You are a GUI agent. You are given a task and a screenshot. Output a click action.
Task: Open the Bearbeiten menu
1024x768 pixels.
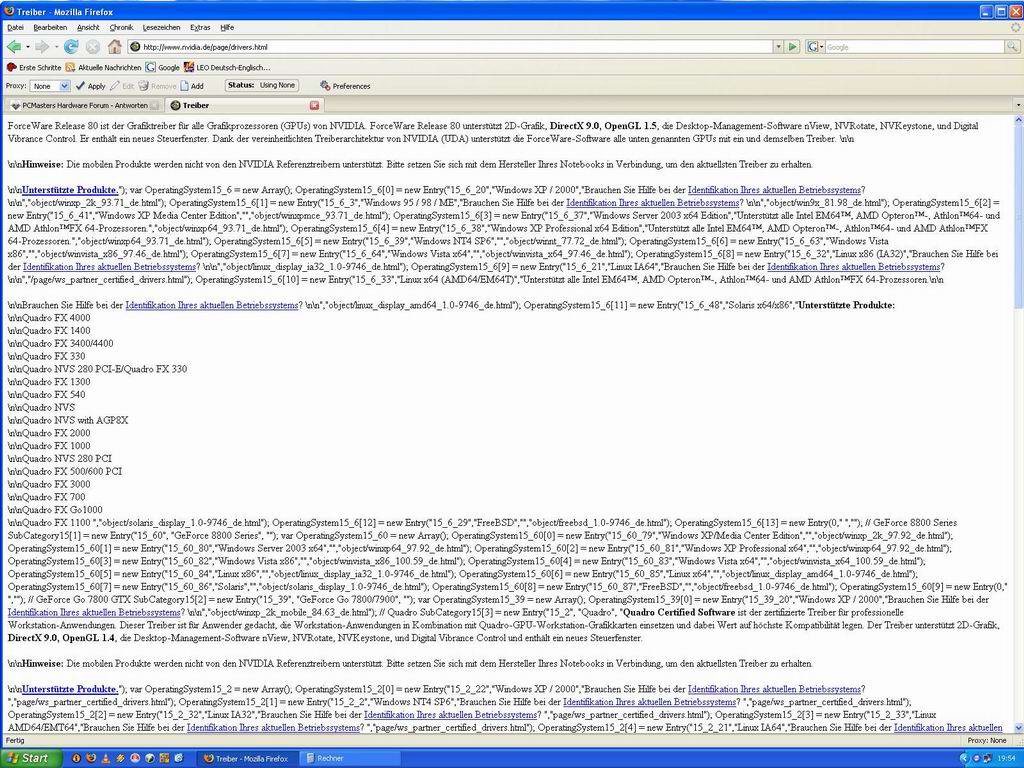(x=50, y=27)
